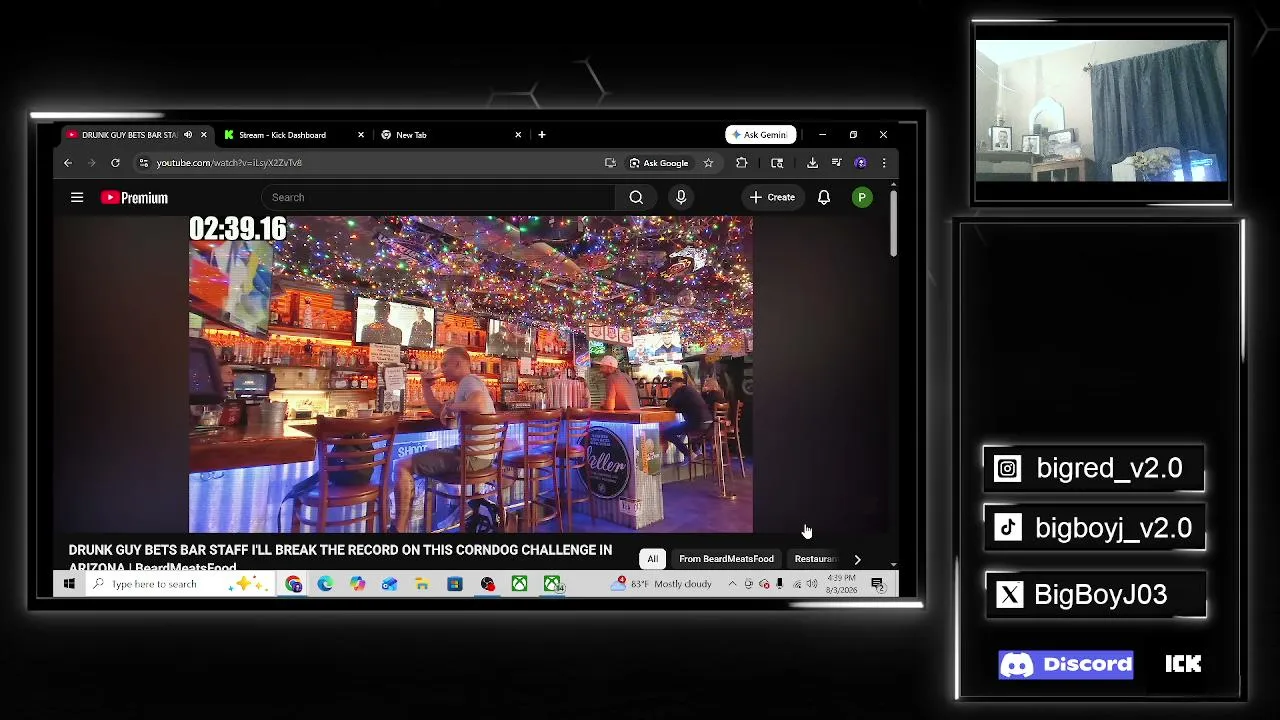
Task: Go back with browser back arrow
Action: 68,163
